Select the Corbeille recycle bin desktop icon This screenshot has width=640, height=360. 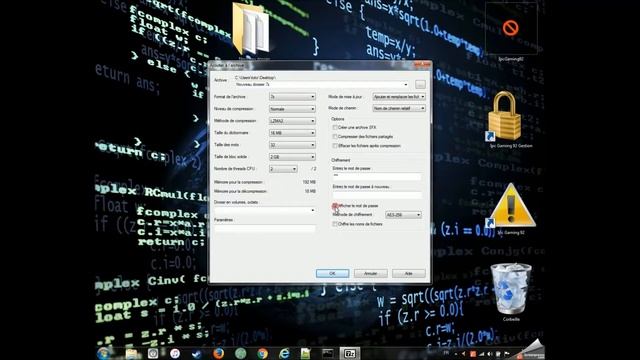511,292
